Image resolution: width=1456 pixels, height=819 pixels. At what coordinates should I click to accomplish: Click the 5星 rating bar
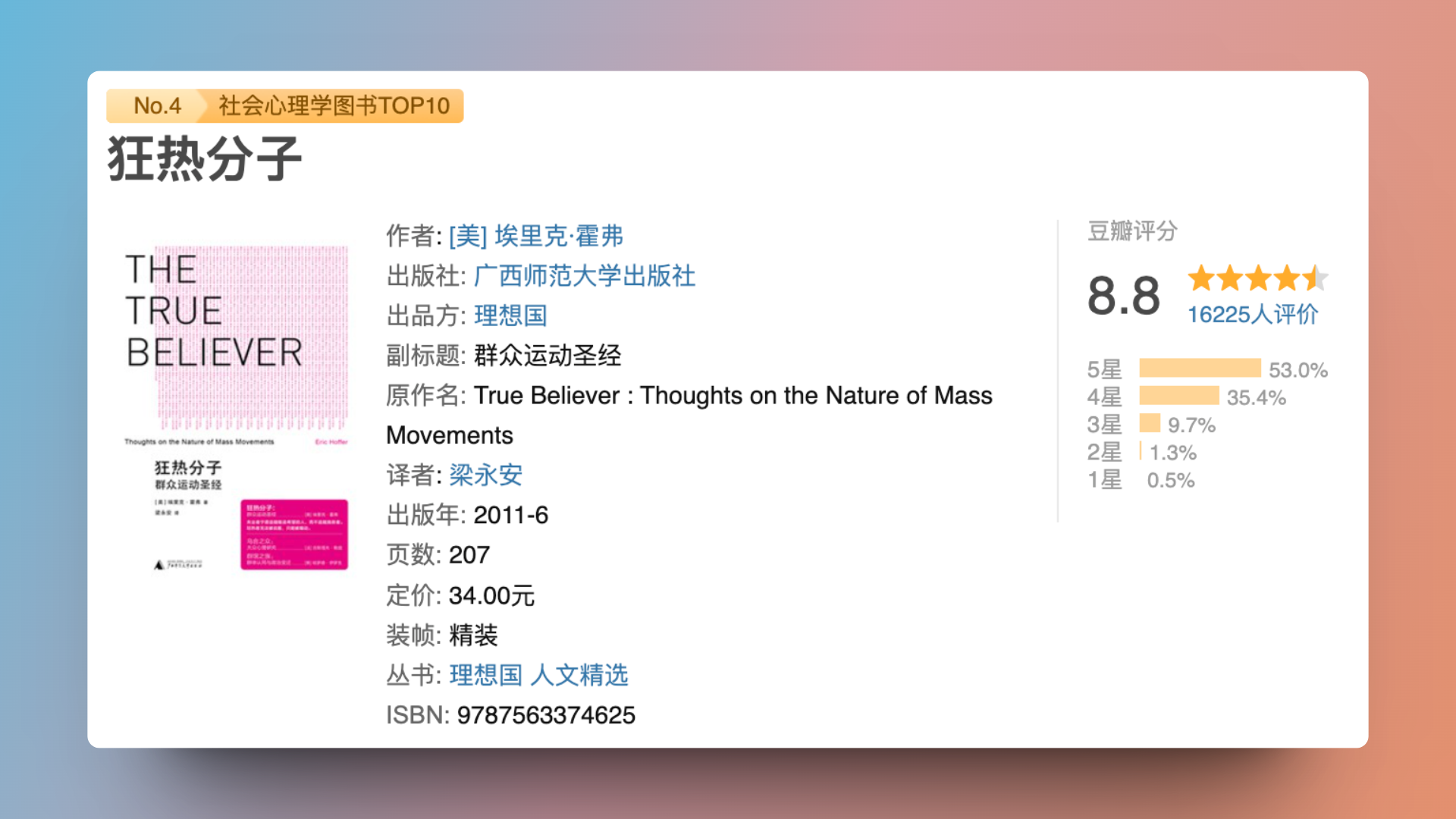[1200, 369]
